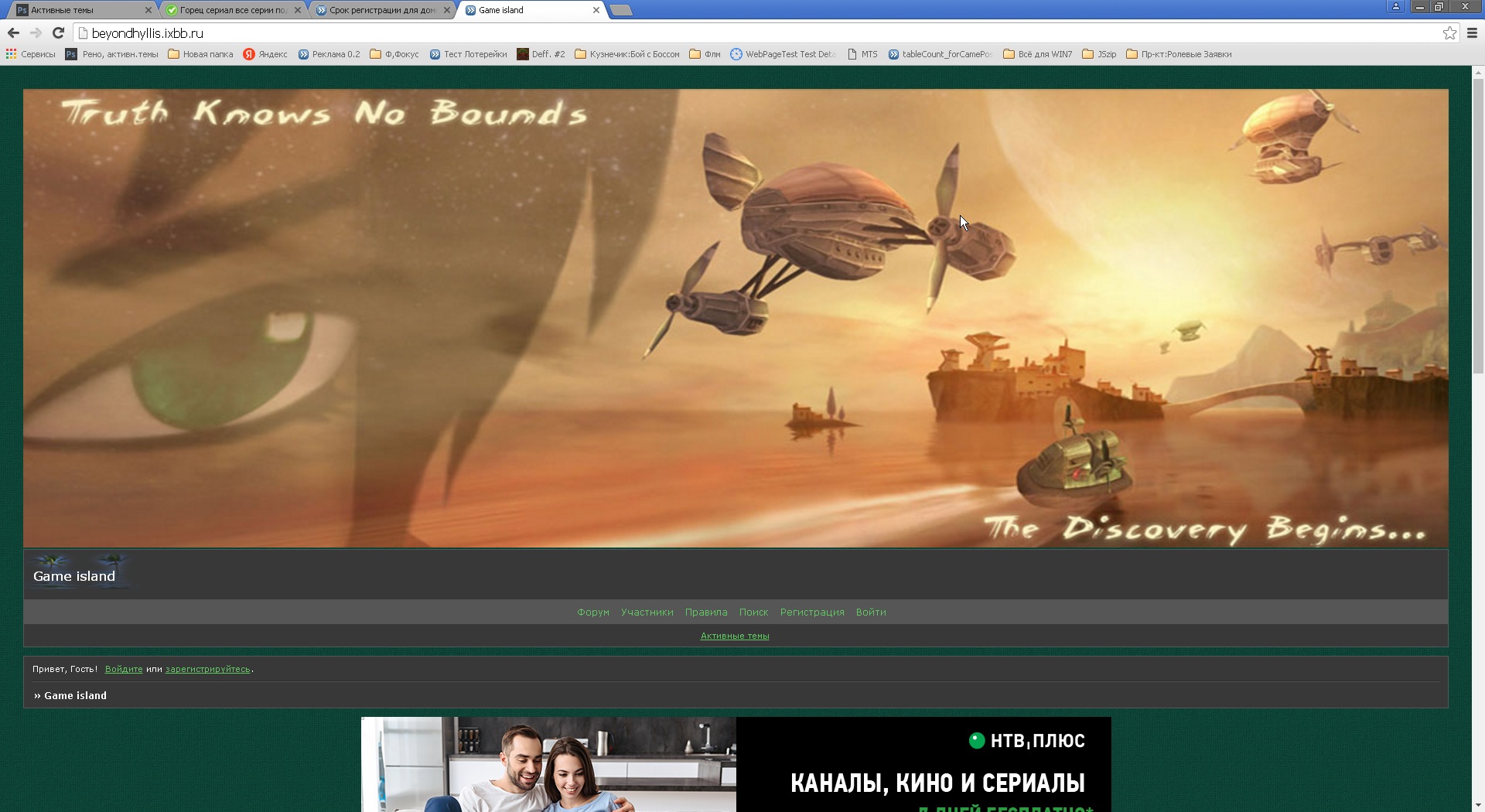Viewport: 1485px width, 812px height.
Task: Open the Сервисы apps bookmark
Action: click(31, 54)
